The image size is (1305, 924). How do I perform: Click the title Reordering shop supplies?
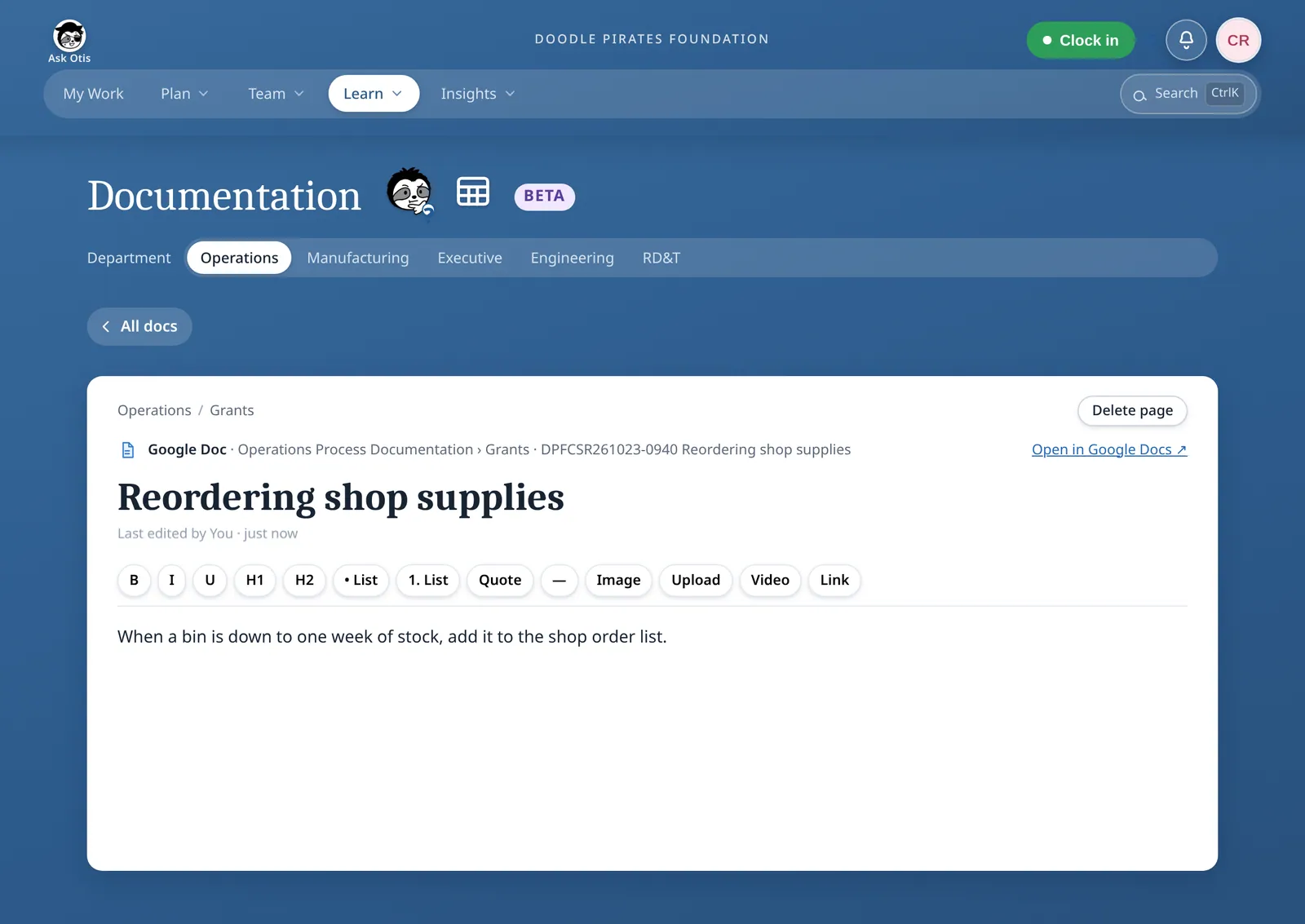click(341, 497)
